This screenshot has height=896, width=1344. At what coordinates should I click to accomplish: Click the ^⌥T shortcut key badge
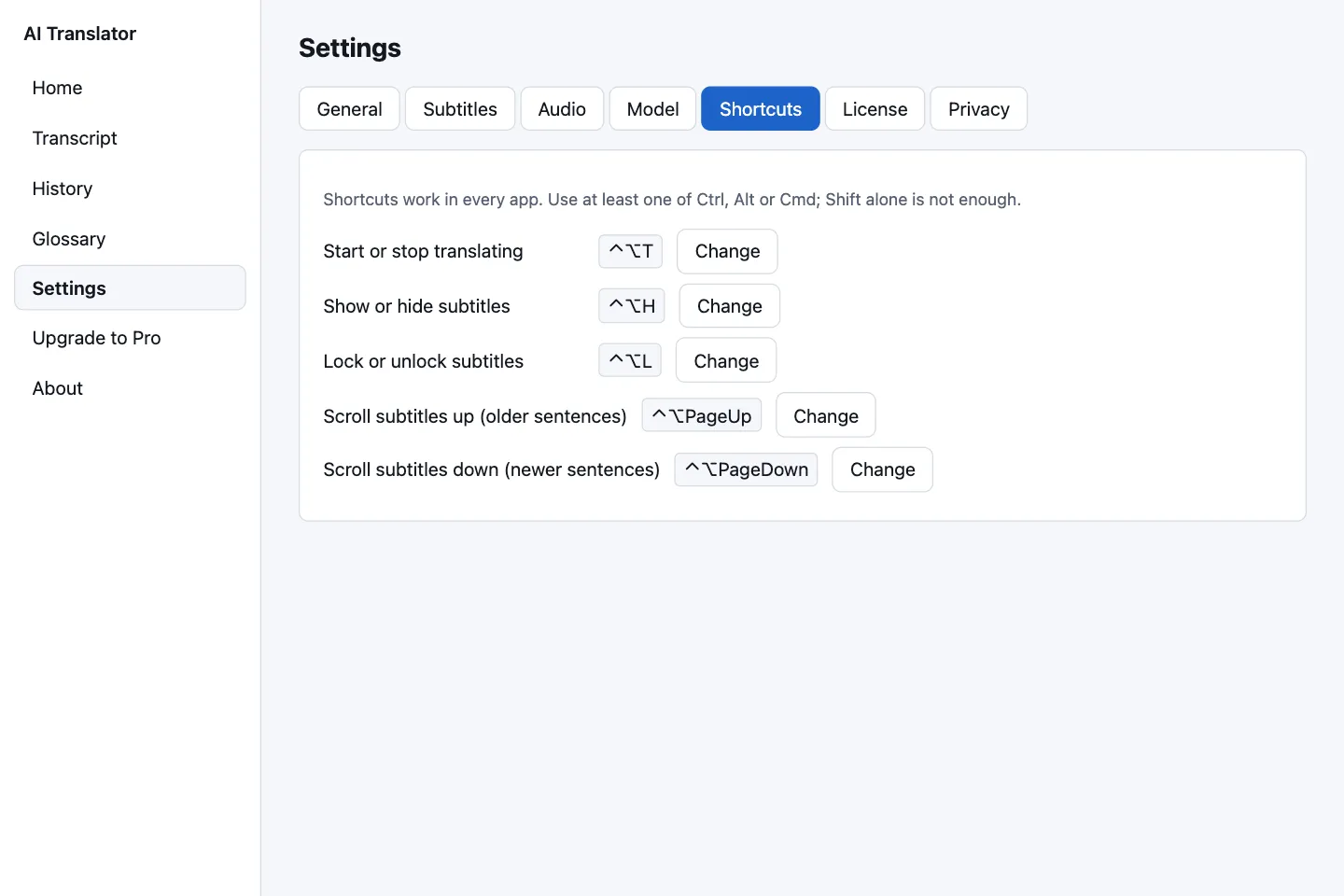[631, 251]
